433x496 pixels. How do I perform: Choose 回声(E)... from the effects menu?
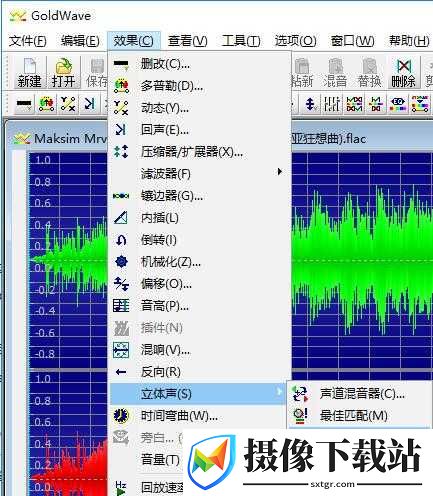(x=199, y=129)
